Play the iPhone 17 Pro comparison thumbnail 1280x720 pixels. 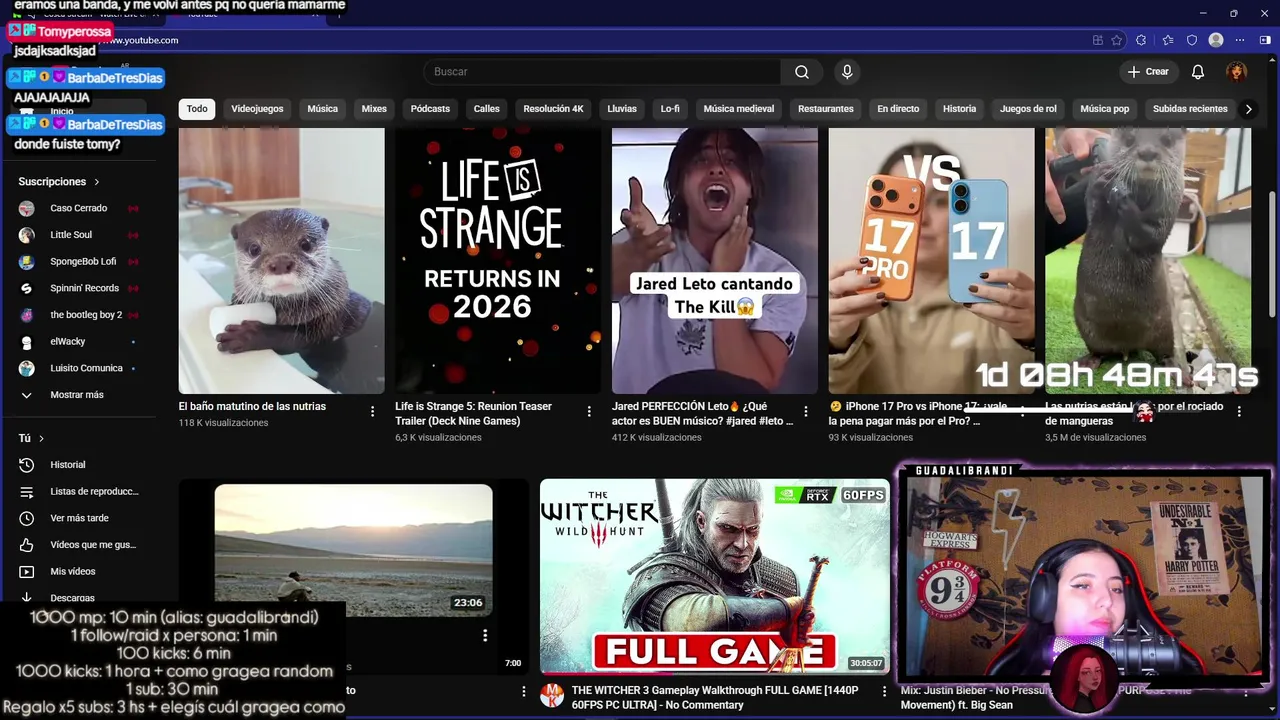(x=932, y=261)
